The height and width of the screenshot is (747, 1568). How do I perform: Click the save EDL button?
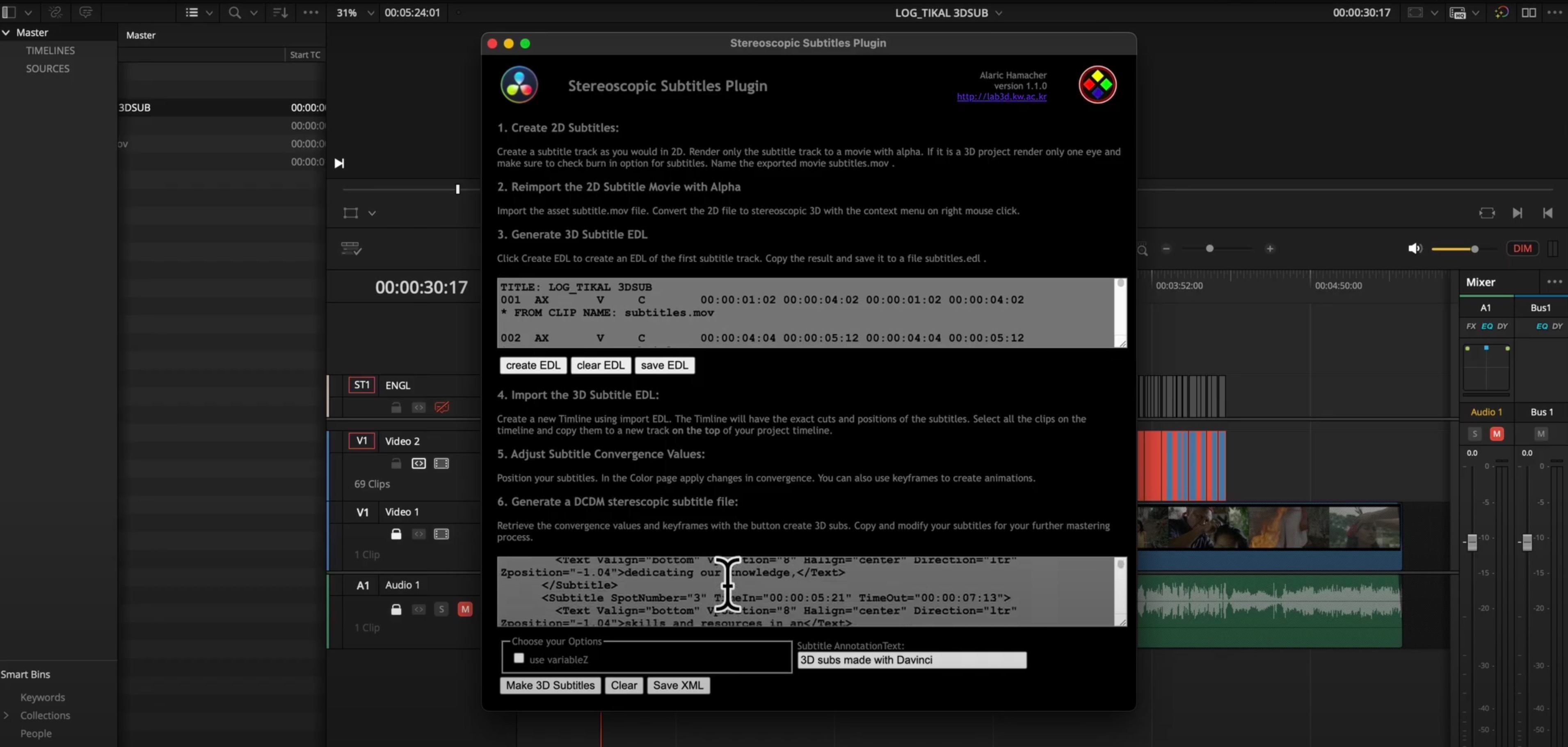pos(665,365)
